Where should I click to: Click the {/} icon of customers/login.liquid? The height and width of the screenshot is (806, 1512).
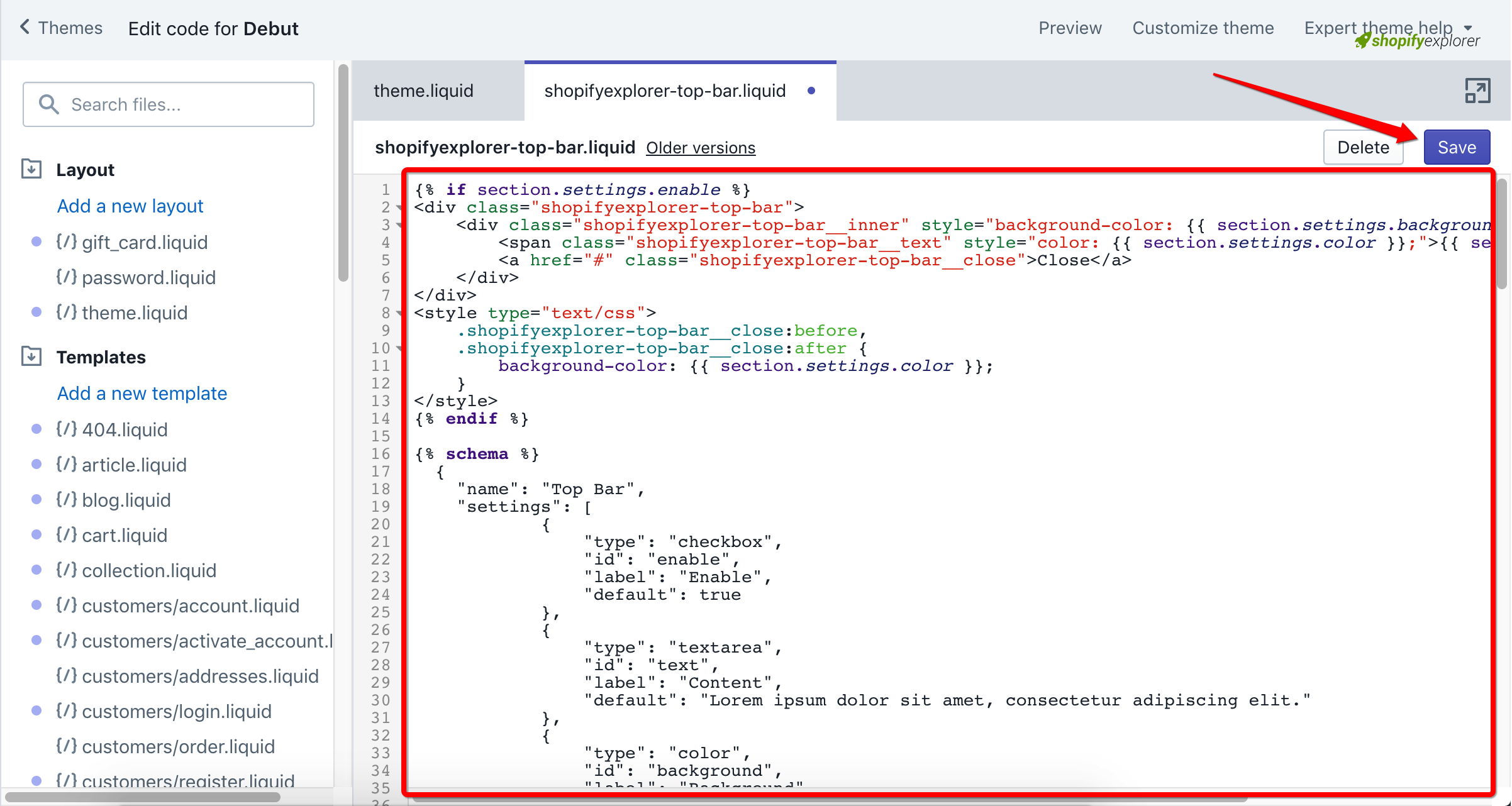tap(66, 710)
